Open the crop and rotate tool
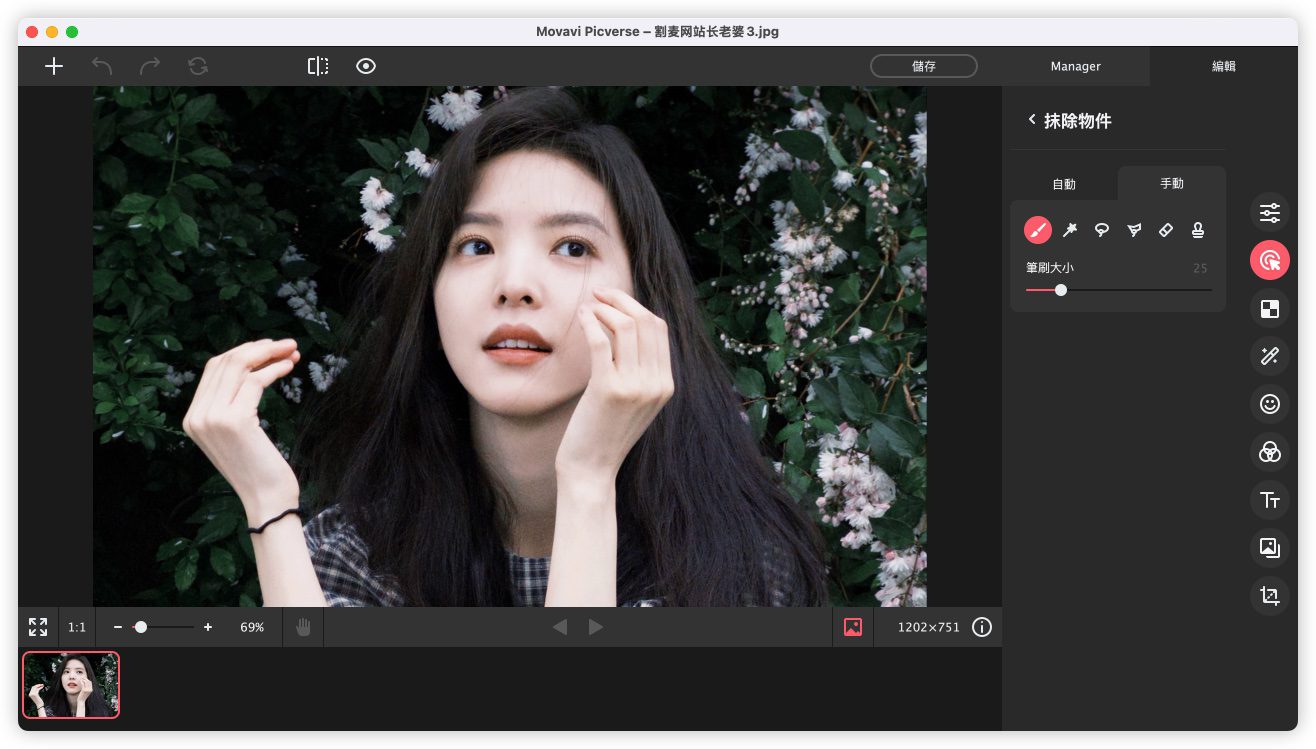This screenshot has height=749, width=1316. pos(1270,596)
